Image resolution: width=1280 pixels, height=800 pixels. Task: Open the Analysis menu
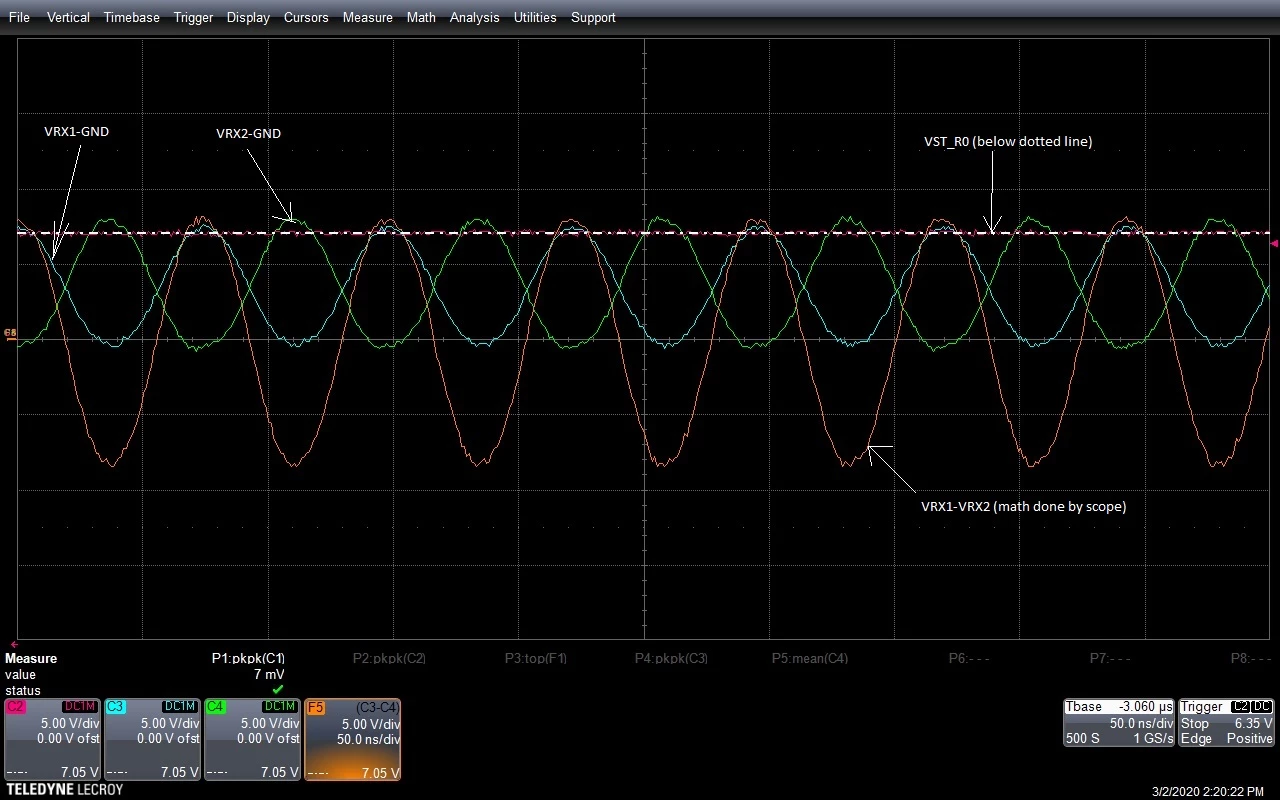(x=474, y=17)
